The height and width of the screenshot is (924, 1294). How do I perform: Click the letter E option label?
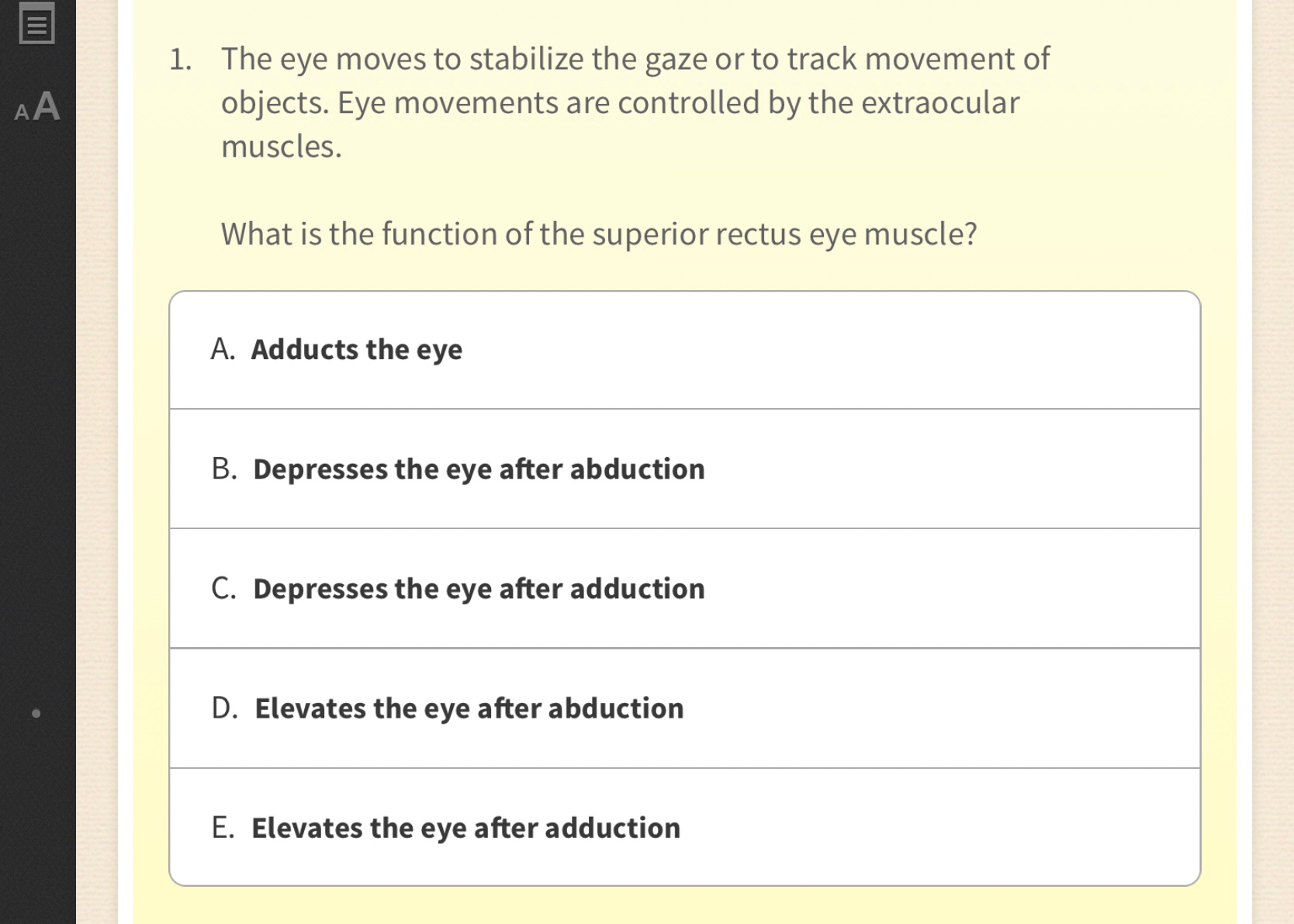point(223,828)
